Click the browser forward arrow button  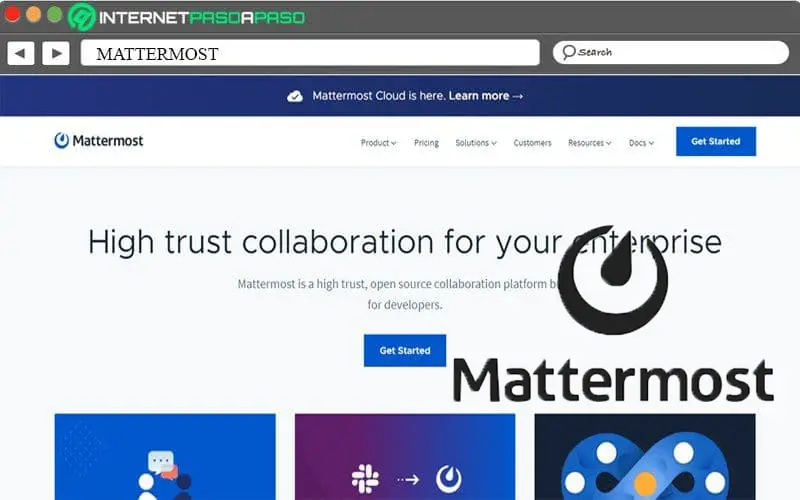[x=56, y=53]
